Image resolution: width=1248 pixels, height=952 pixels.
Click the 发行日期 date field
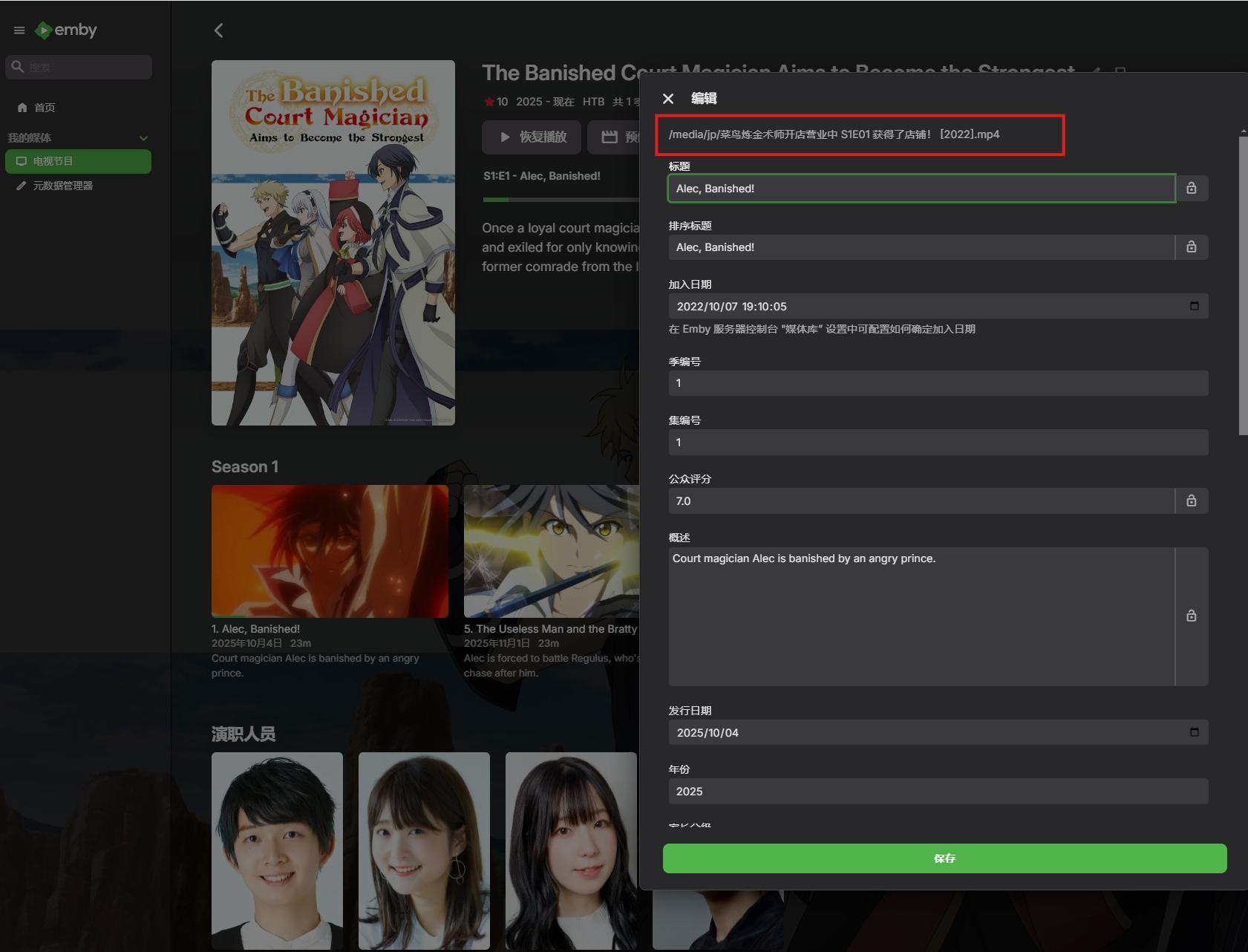(938, 732)
